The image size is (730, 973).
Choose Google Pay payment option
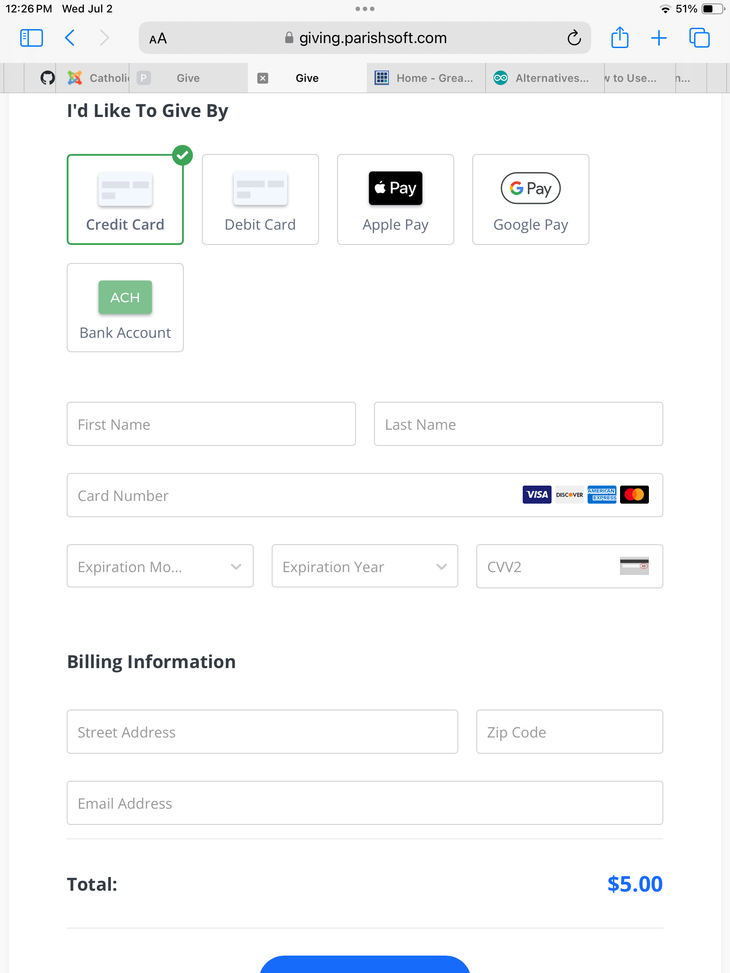pos(531,199)
